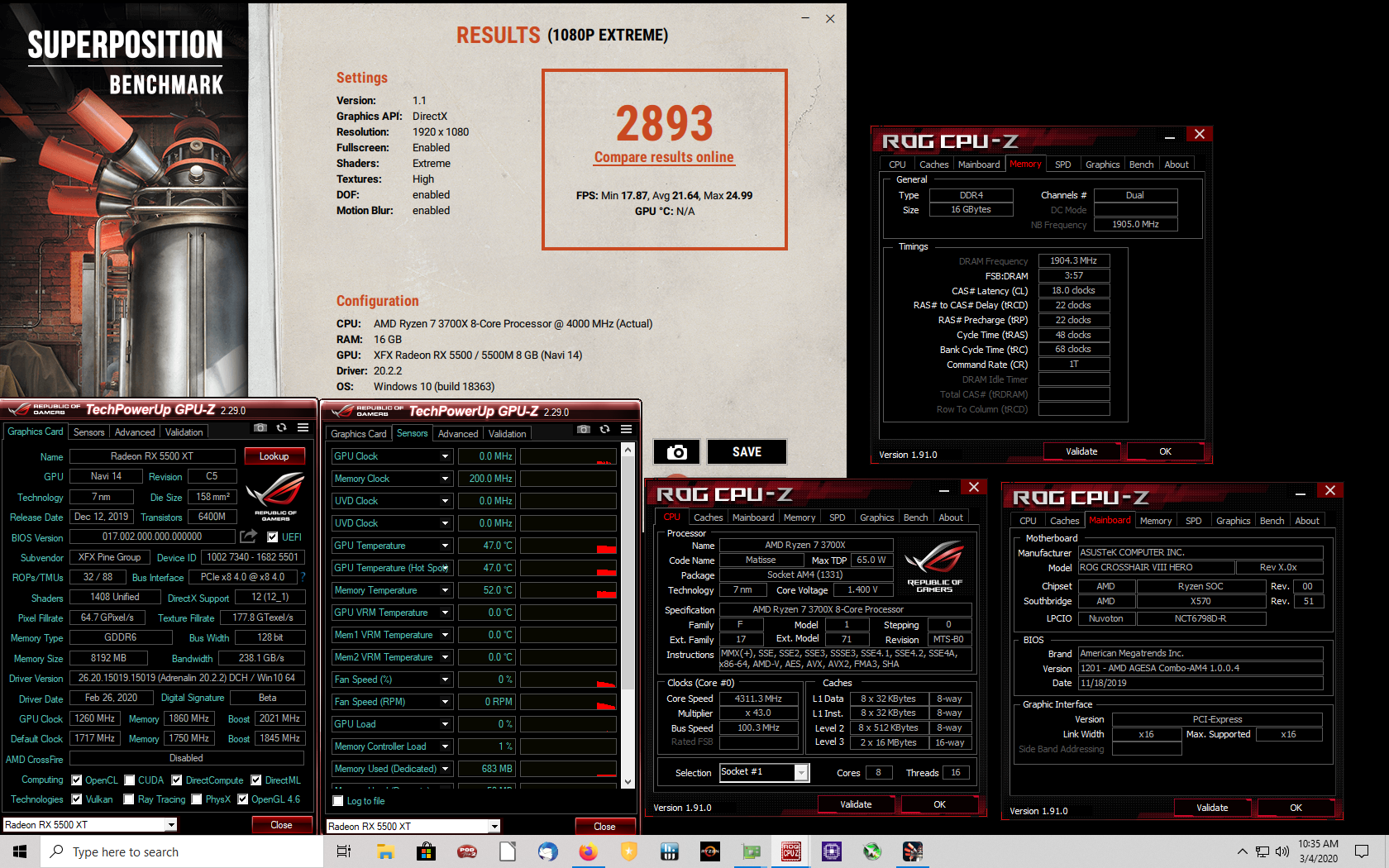Click the volume icon in system tray
Screen dimensions: 1389x868
coord(1282,851)
